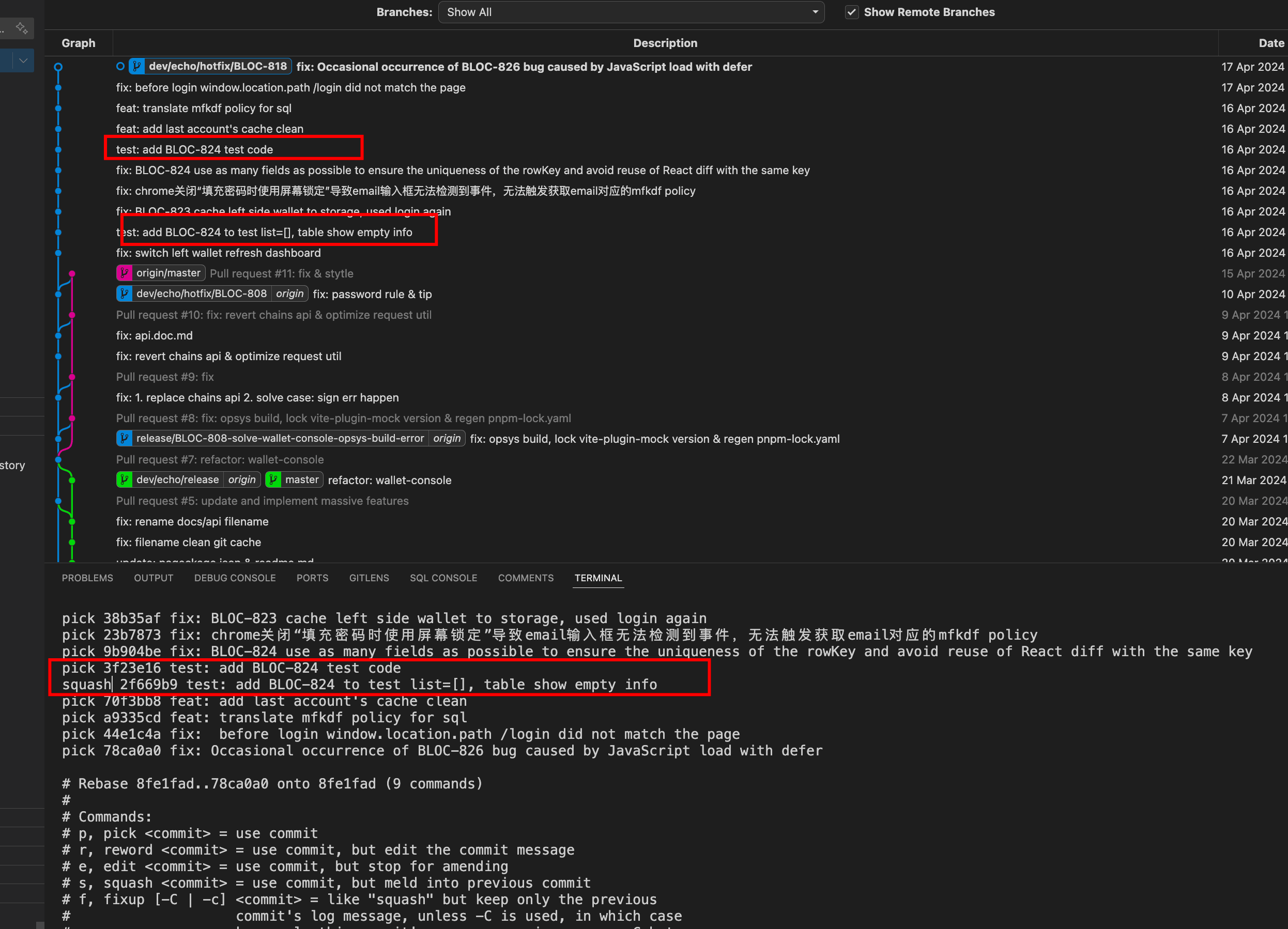1288x929 pixels.
Task: Click the origin/master branch label
Action: (168, 273)
